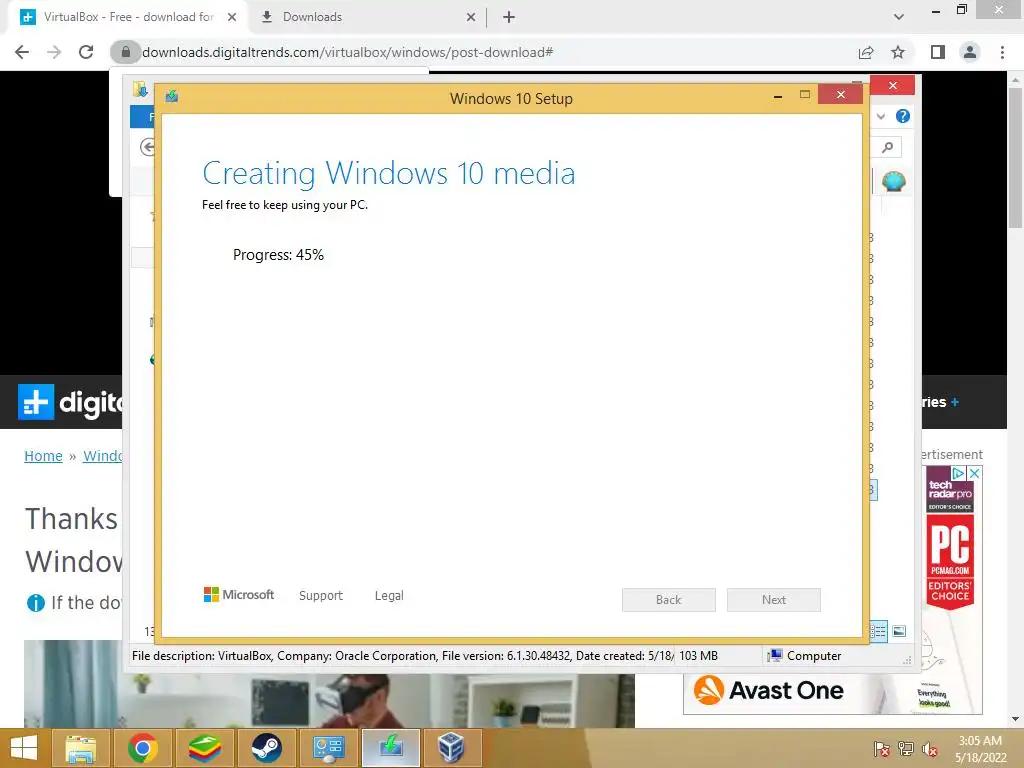The image size is (1024, 768).
Task: Click the Explorer search magnifier icon
Action: point(888,147)
